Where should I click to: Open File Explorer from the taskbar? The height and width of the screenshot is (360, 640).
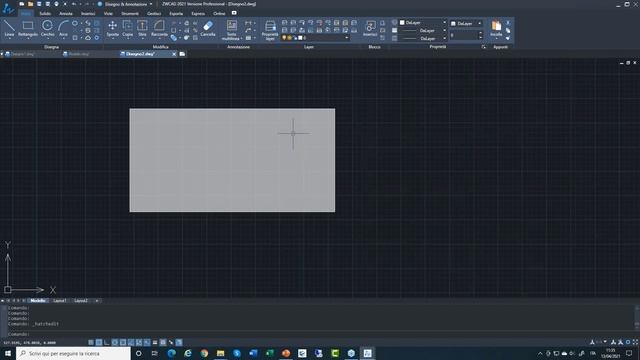[x=220, y=353]
